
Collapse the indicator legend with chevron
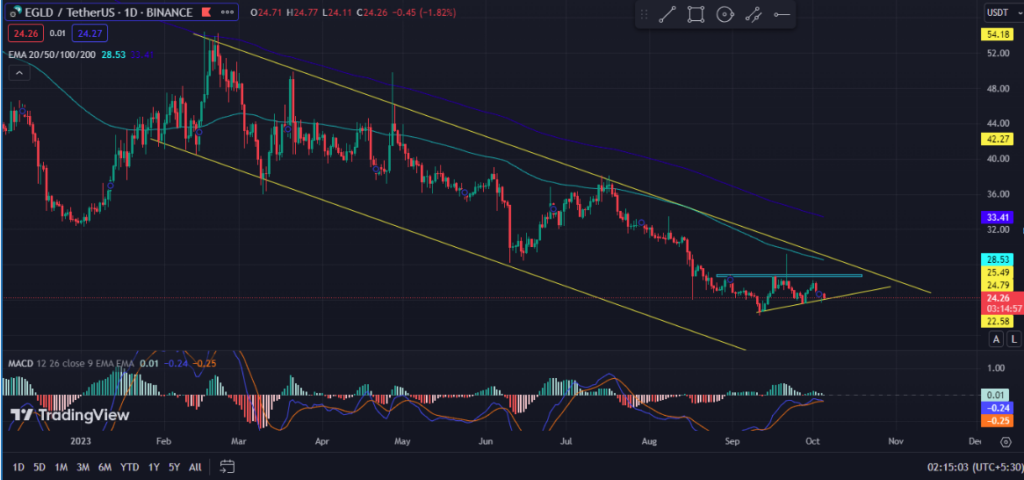click(19, 74)
